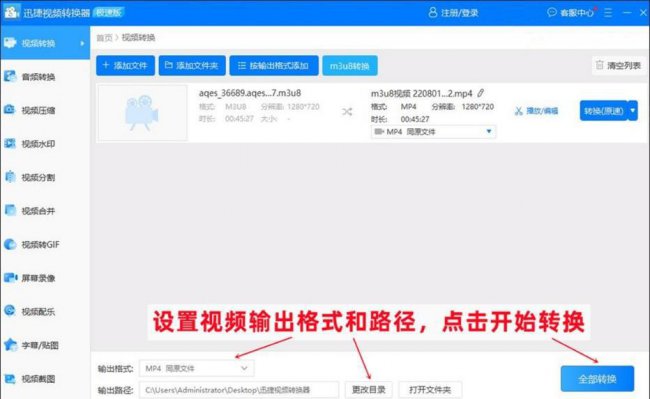
Task: Click the 输出路径 input field
Action: (239, 390)
